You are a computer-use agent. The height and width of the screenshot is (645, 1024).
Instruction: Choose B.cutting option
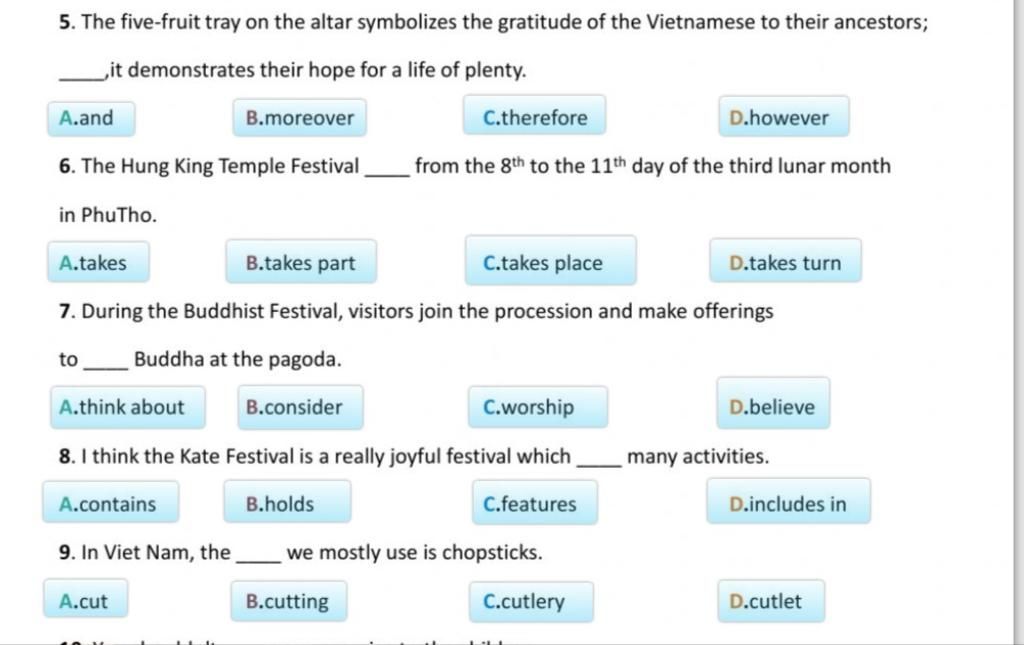tap(289, 601)
